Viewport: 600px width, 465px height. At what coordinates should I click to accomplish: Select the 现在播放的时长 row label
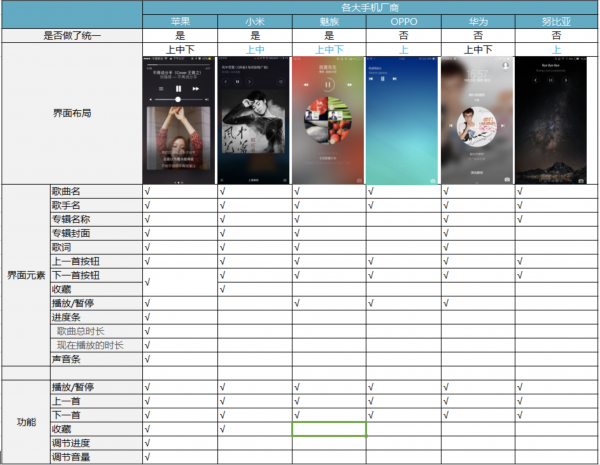click(96, 345)
